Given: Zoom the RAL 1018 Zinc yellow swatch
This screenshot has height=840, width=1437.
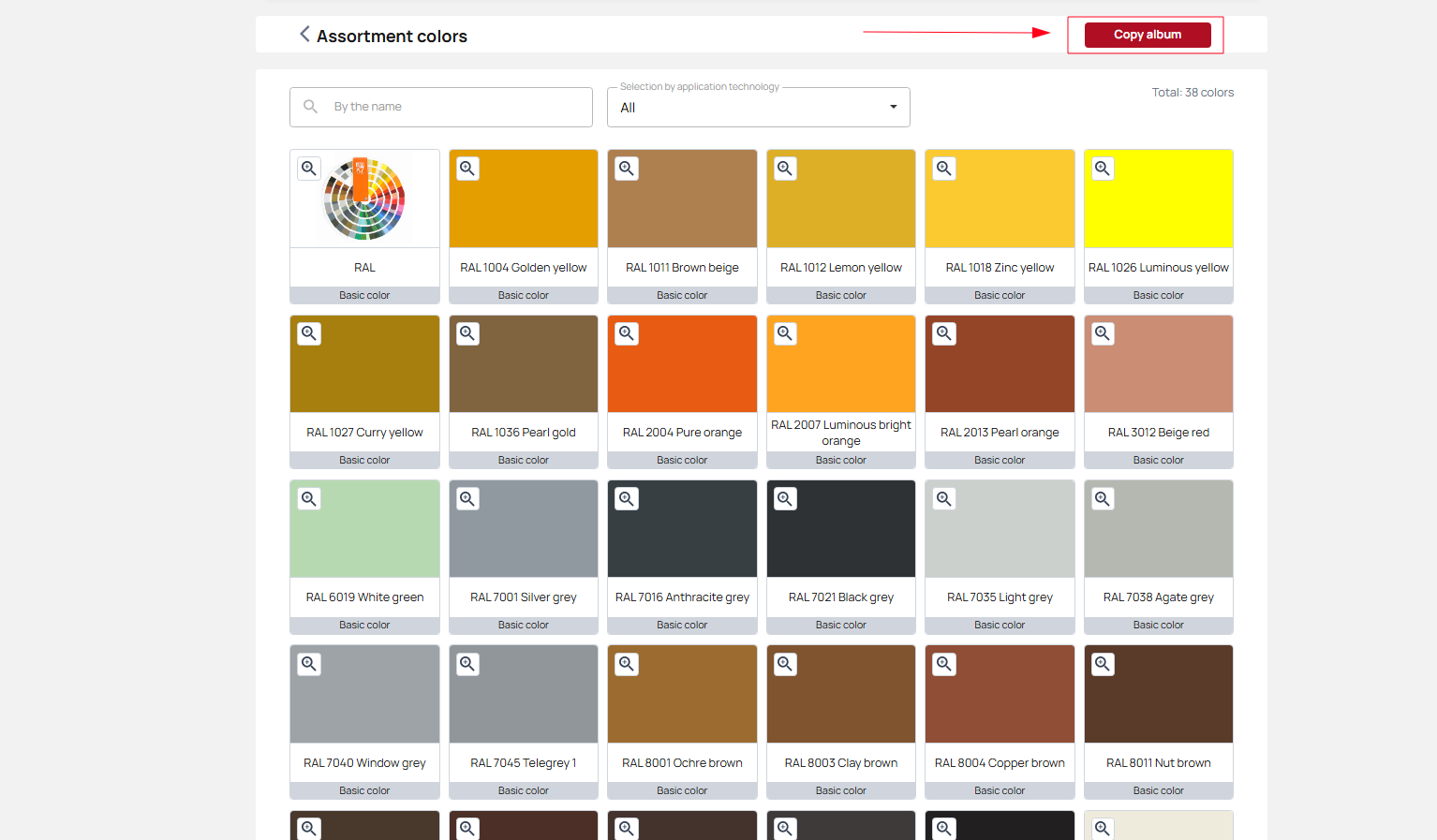Looking at the screenshot, I should [x=944, y=169].
